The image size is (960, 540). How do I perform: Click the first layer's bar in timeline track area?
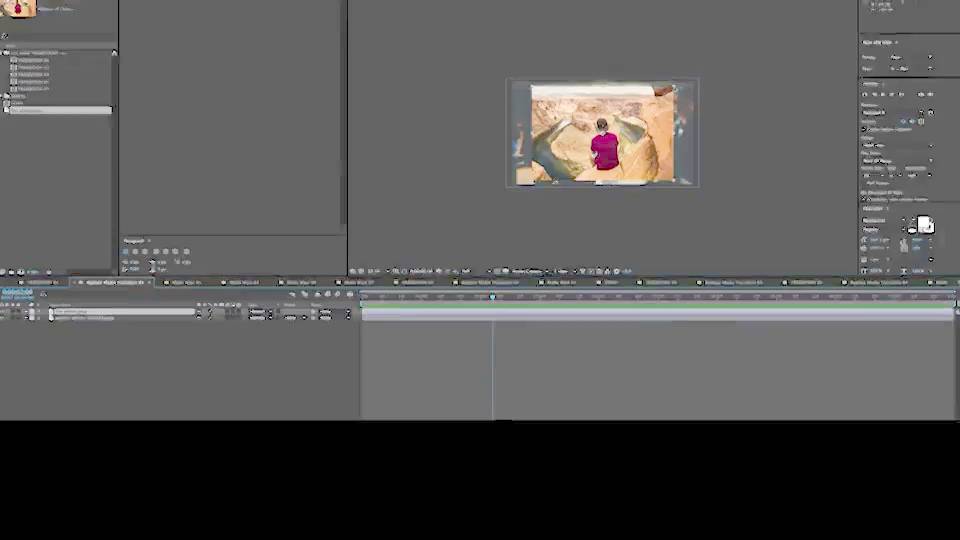pos(658,312)
